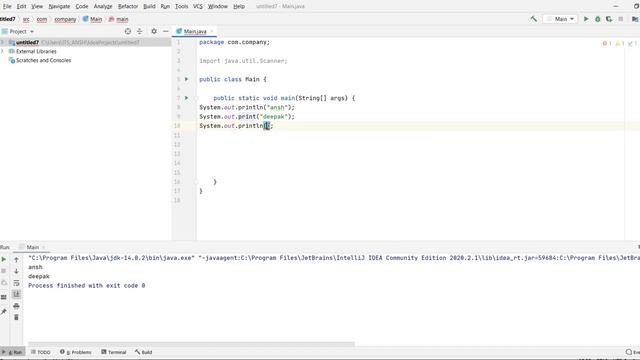Expand the External Libraries node
Image resolution: width=640 pixels, height=360 pixels.
click(2, 51)
